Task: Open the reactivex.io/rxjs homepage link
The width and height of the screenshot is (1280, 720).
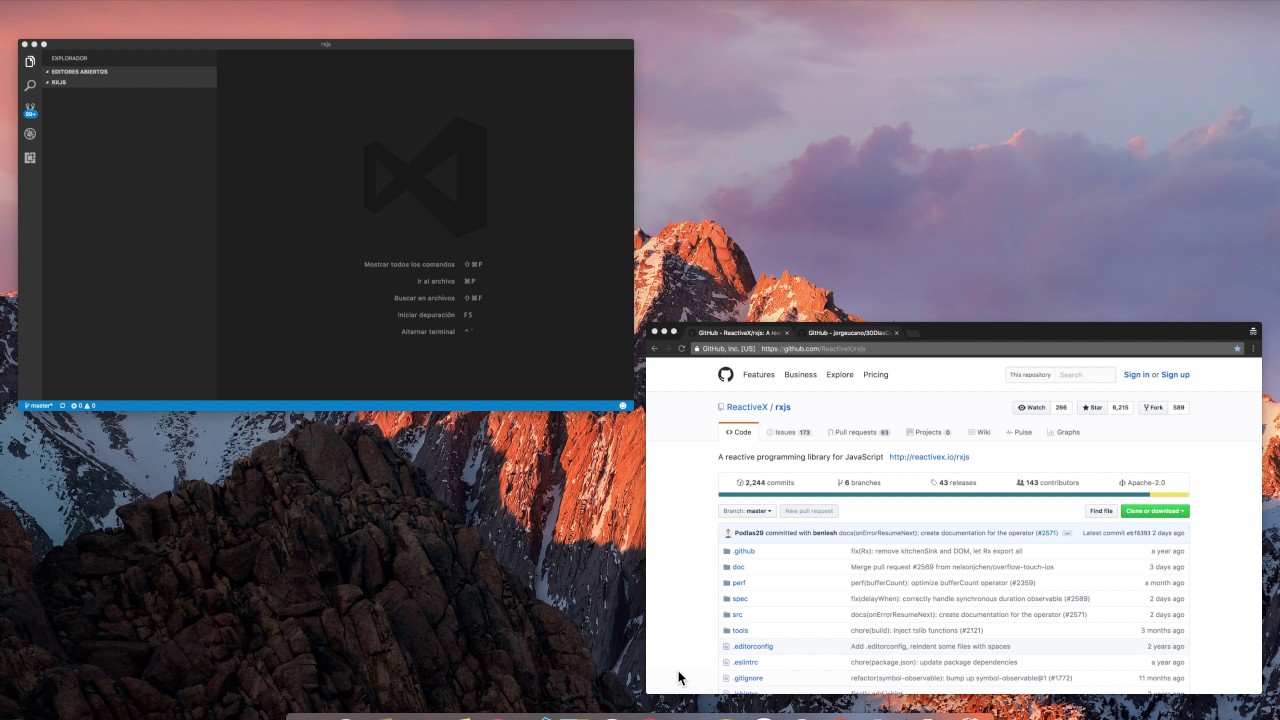Action: tap(929, 457)
